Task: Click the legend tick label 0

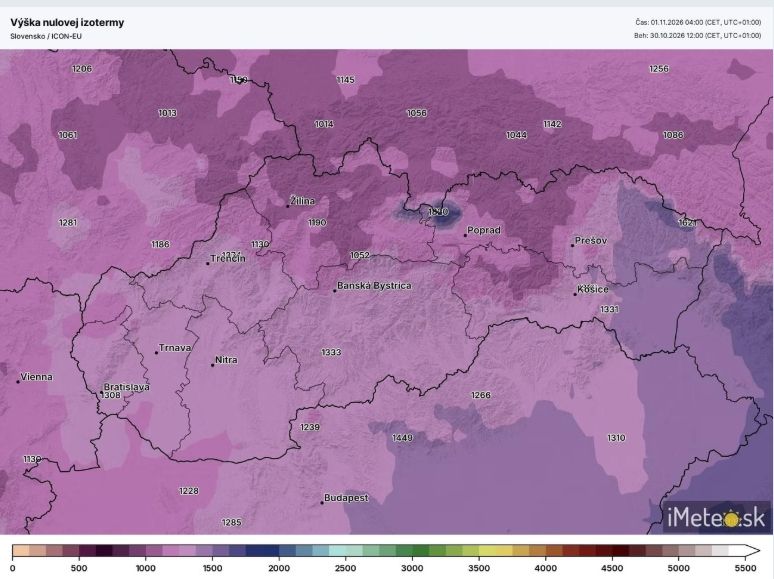Action: pyautogui.click(x=12, y=569)
